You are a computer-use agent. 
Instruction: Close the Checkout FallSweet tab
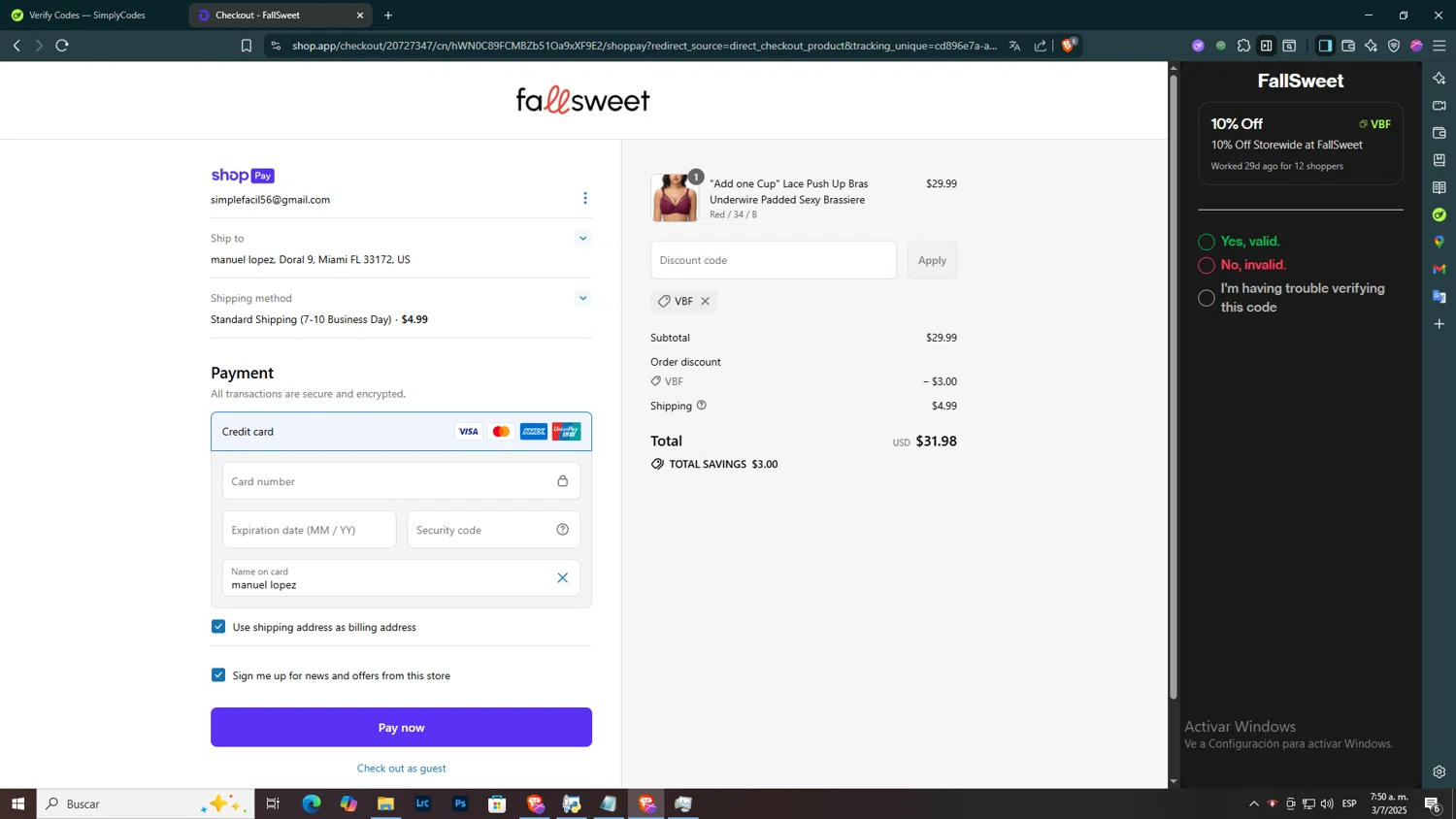pyautogui.click(x=360, y=16)
